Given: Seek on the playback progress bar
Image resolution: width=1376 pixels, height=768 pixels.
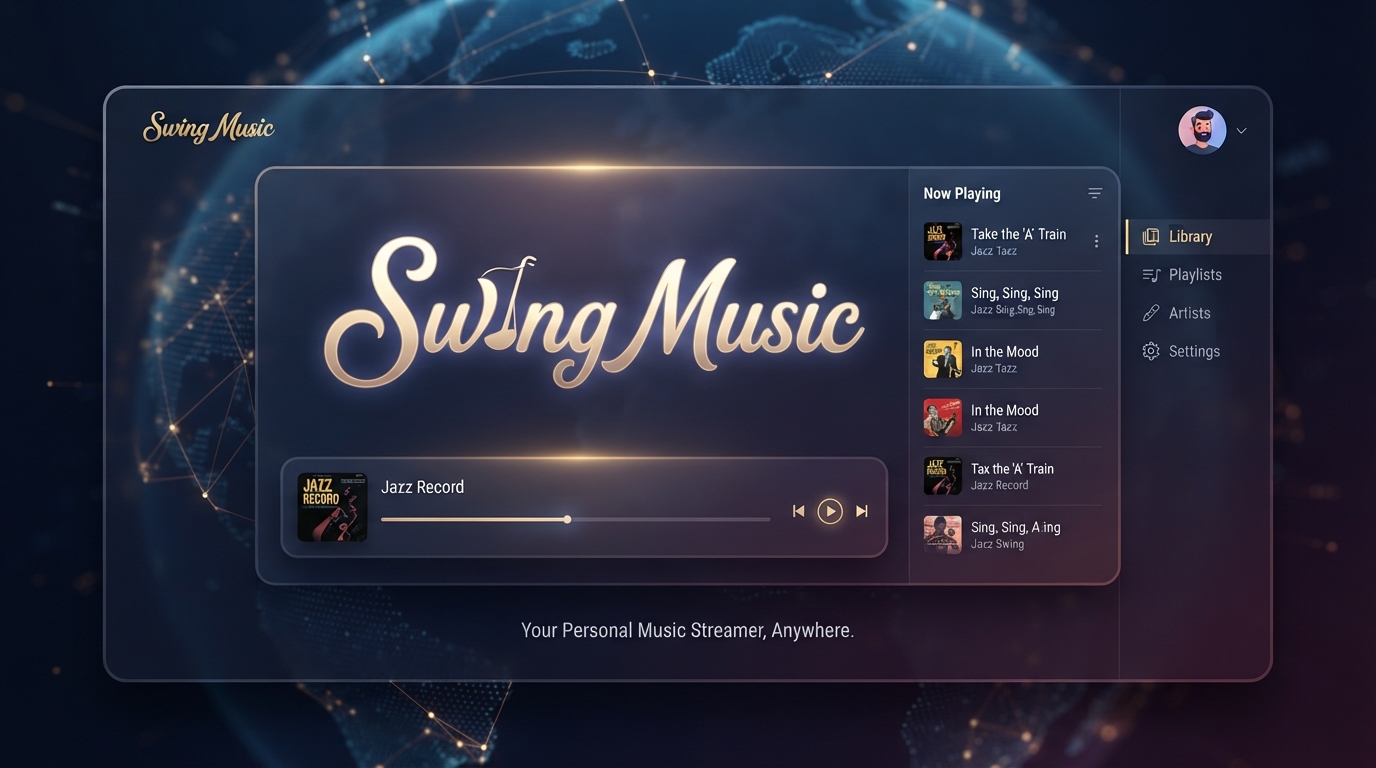Looking at the screenshot, I should [x=575, y=519].
